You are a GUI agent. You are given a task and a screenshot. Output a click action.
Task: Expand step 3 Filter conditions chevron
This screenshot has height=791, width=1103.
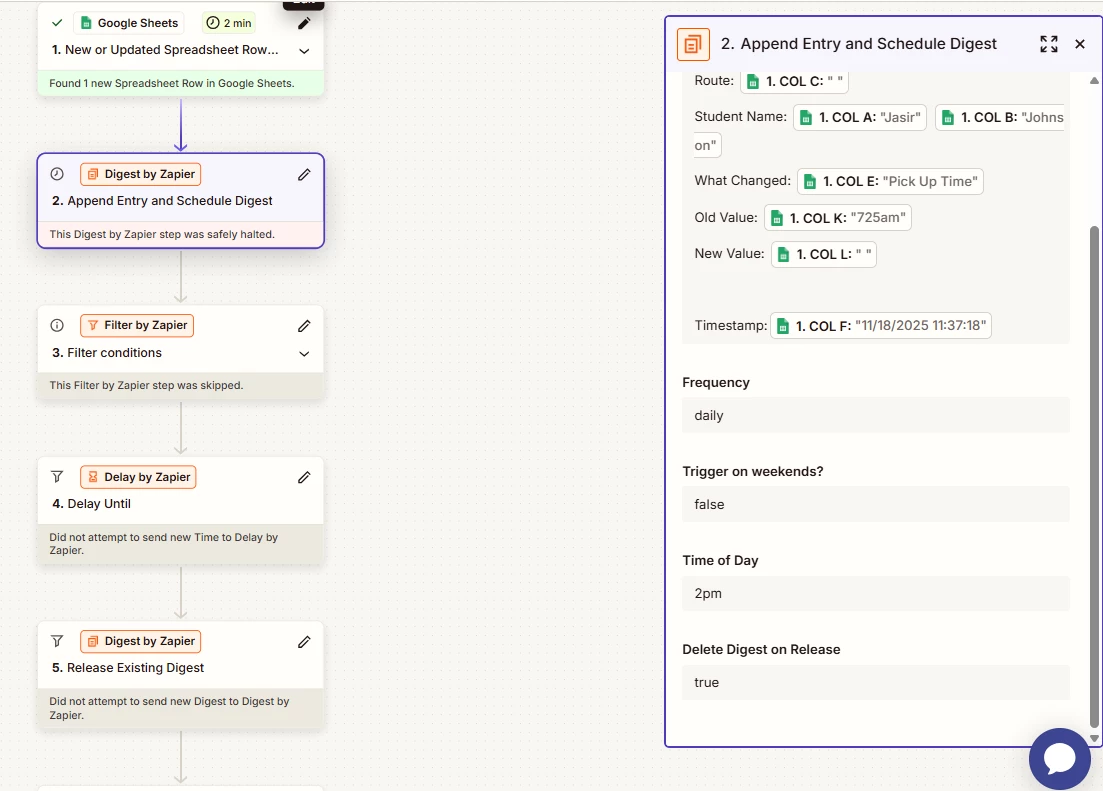click(x=304, y=353)
